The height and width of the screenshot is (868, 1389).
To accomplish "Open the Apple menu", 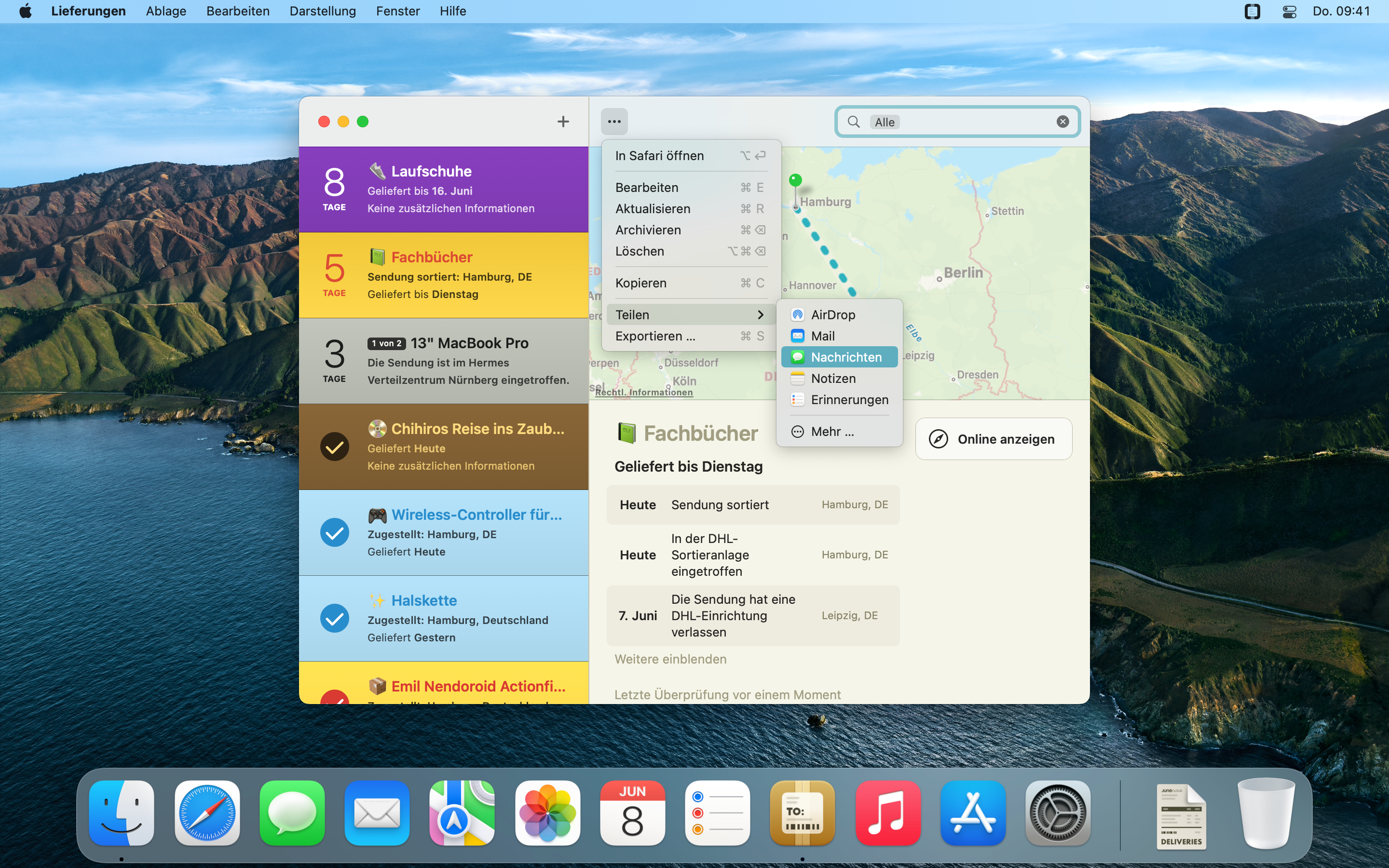I will click(x=25, y=11).
